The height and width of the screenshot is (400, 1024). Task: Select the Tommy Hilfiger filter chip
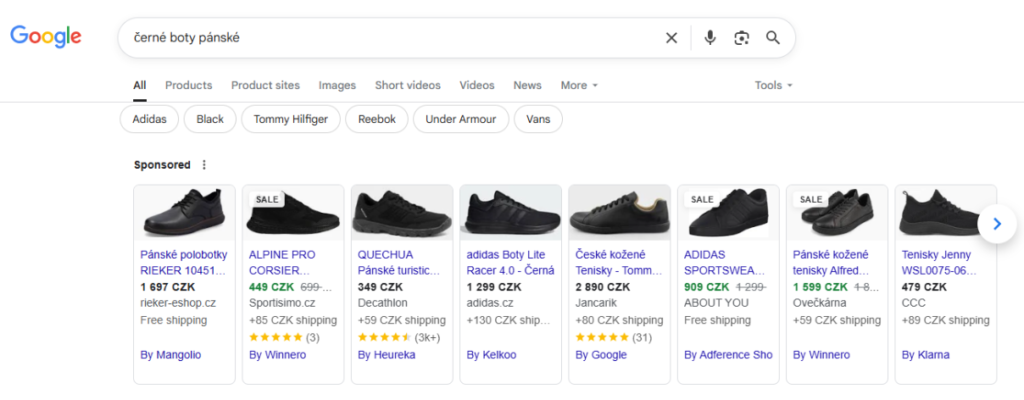click(x=291, y=119)
